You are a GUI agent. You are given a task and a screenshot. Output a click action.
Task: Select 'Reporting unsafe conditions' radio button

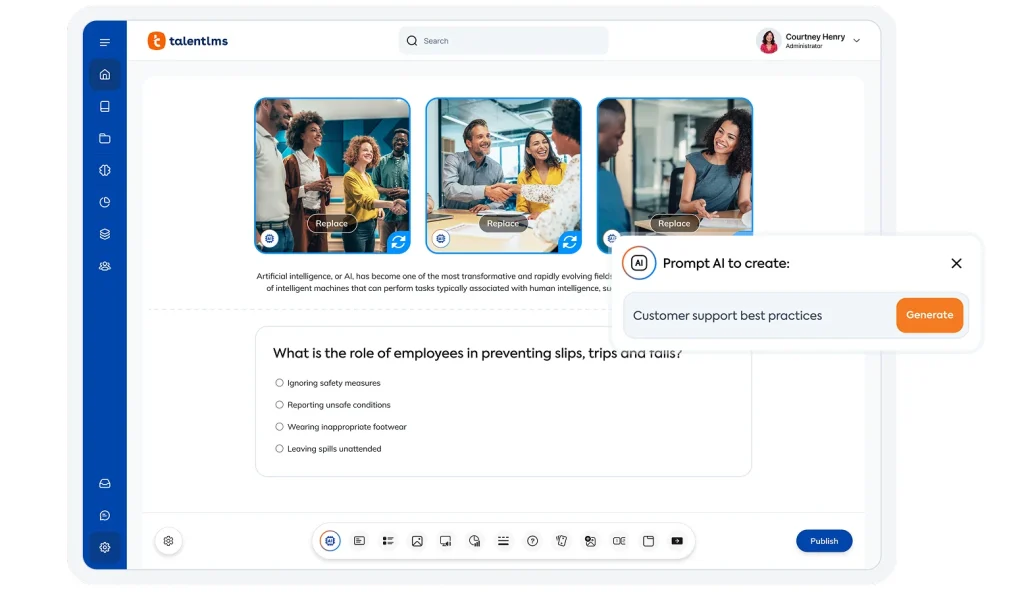[x=280, y=405]
